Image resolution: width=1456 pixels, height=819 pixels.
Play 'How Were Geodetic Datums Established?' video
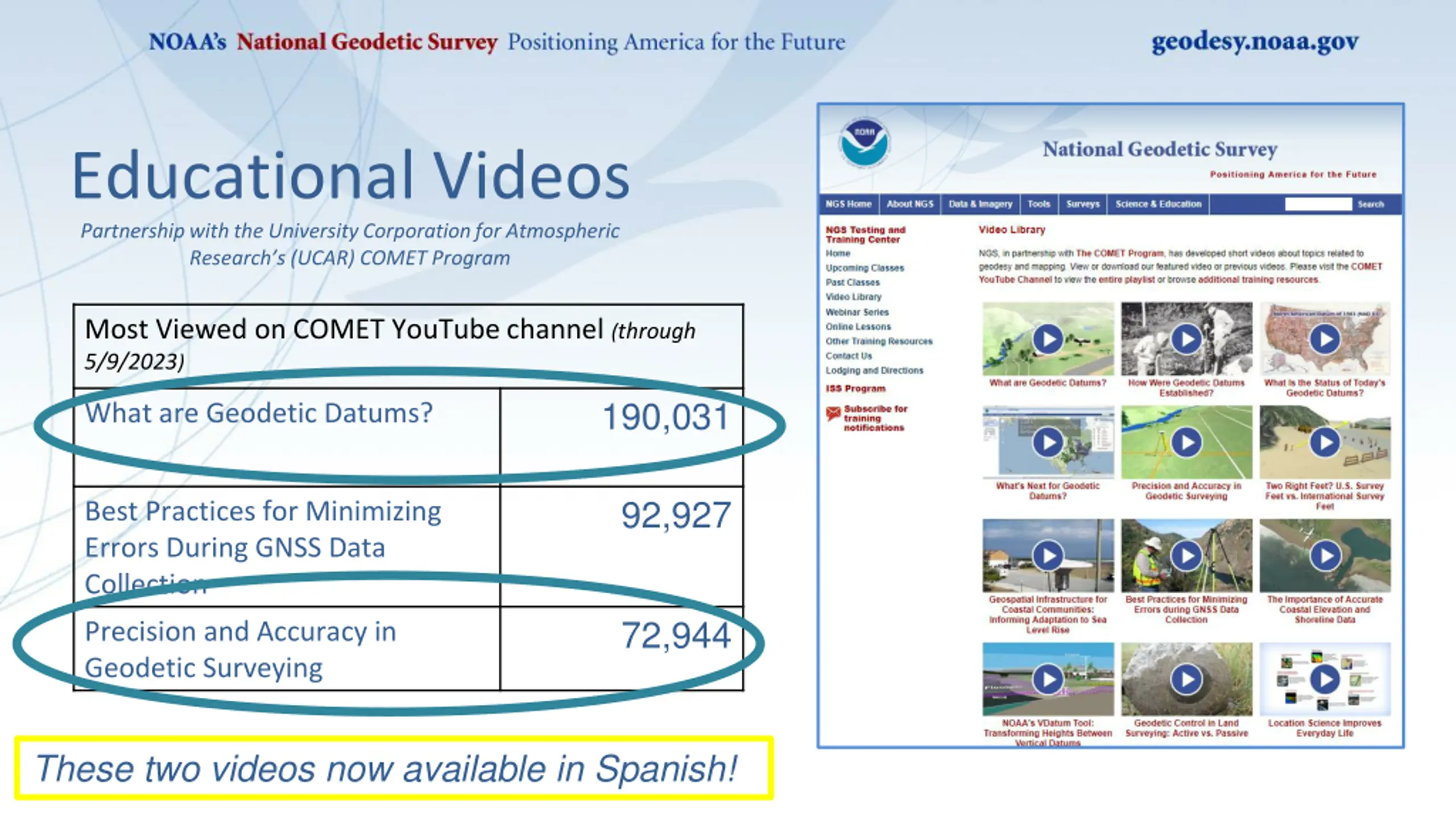point(1186,339)
